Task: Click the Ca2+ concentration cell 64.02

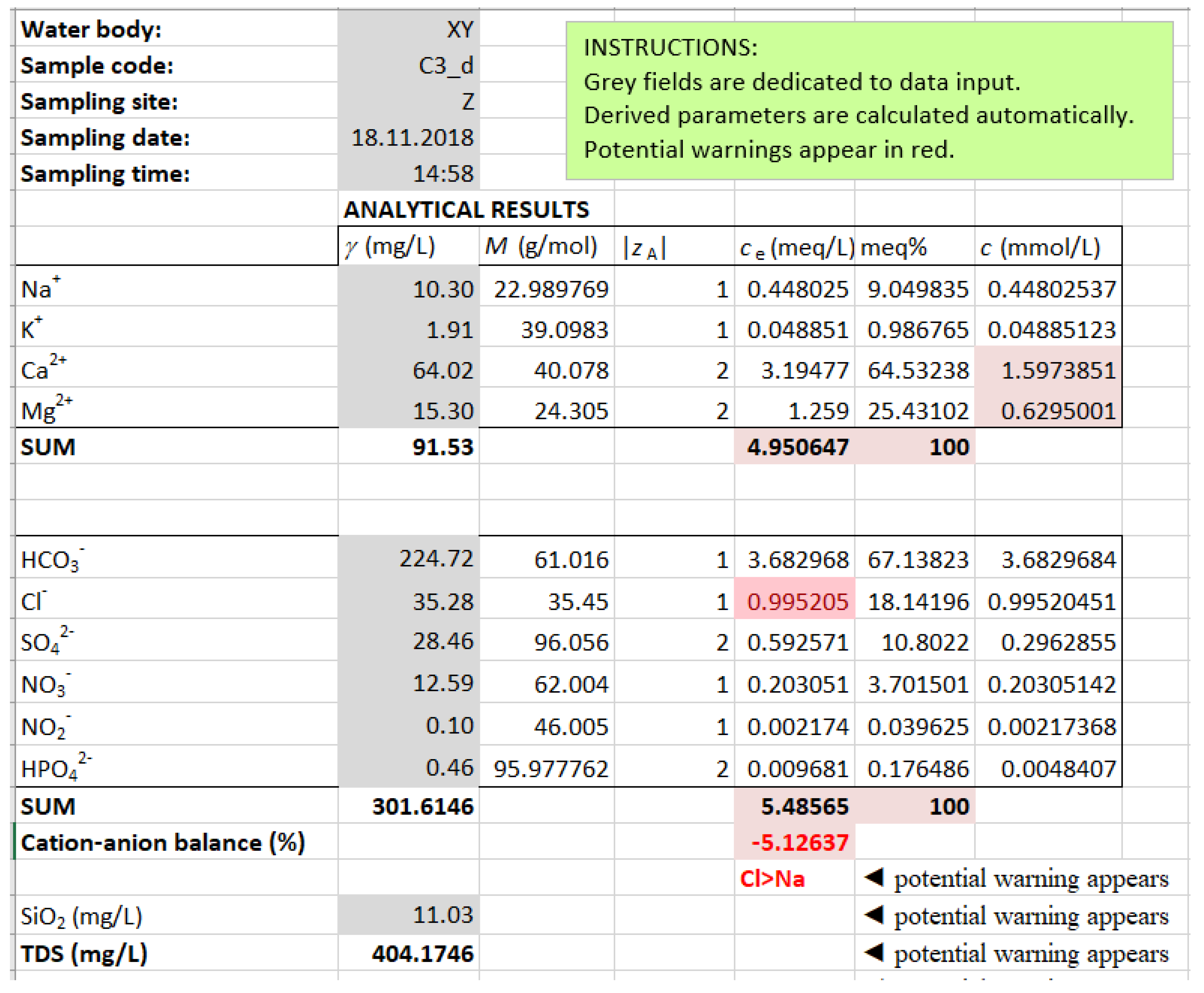Action: click(408, 370)
